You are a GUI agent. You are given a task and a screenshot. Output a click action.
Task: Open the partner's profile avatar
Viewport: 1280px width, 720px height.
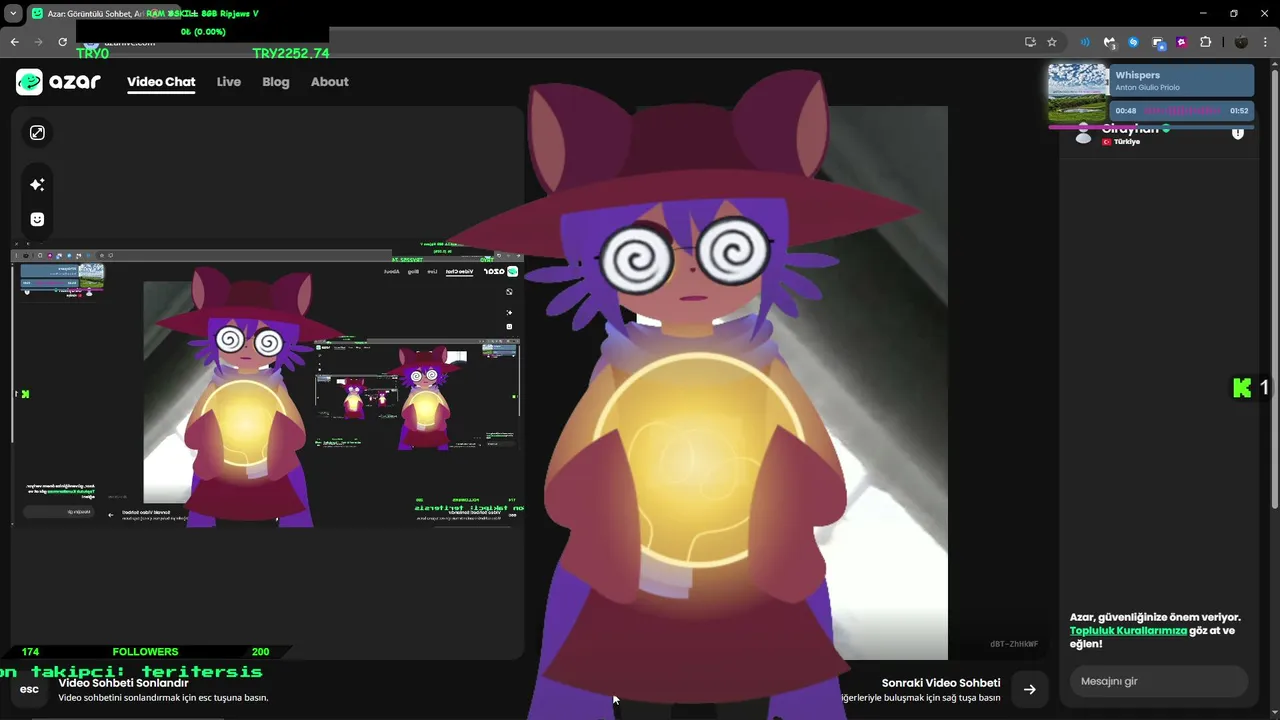1083,135
